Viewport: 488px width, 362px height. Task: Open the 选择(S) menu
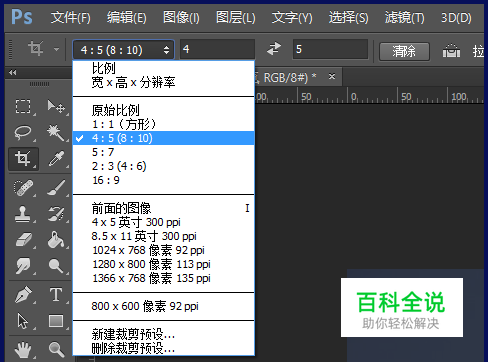348,17
